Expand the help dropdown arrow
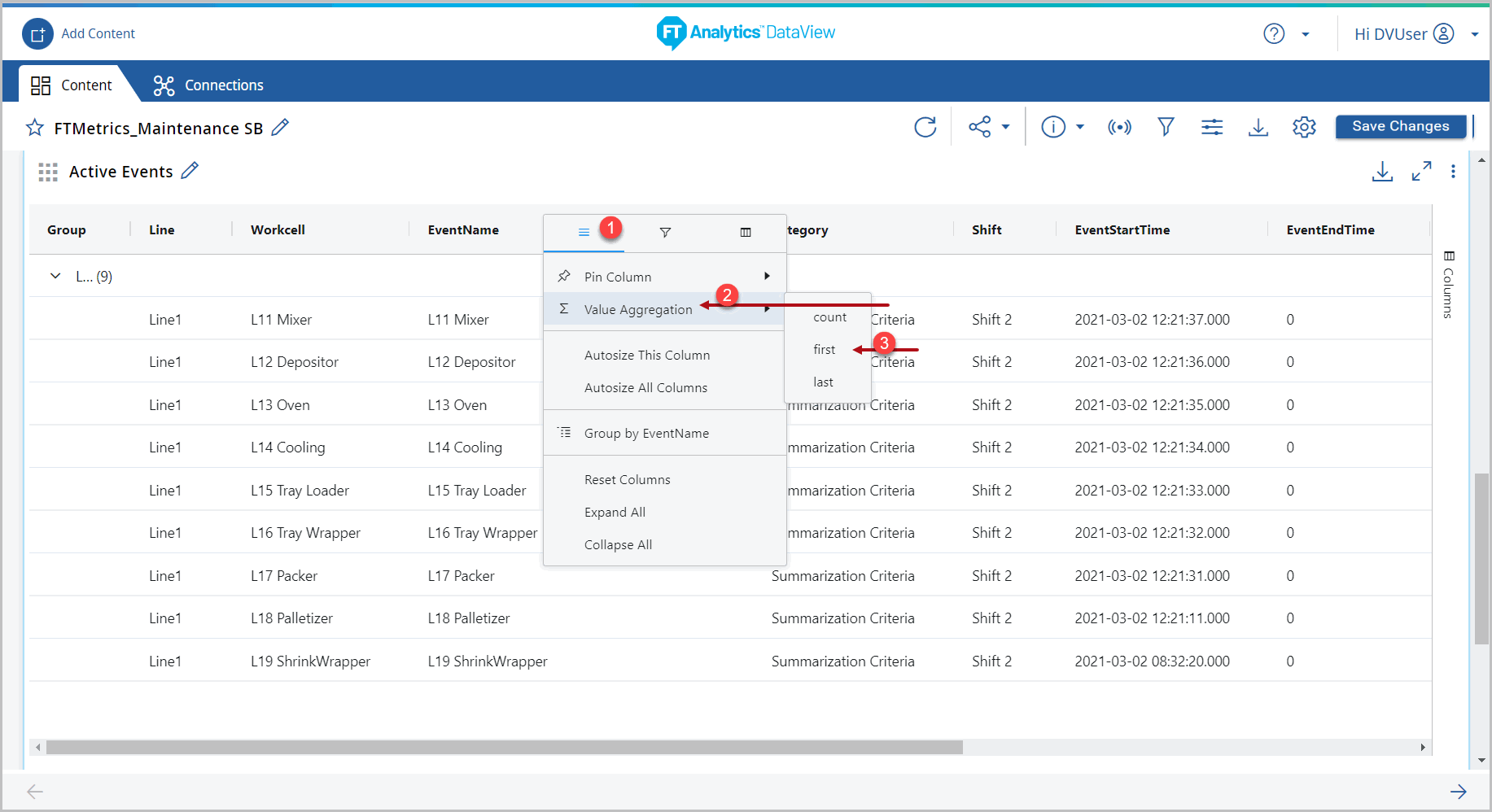 point(1306,34)
